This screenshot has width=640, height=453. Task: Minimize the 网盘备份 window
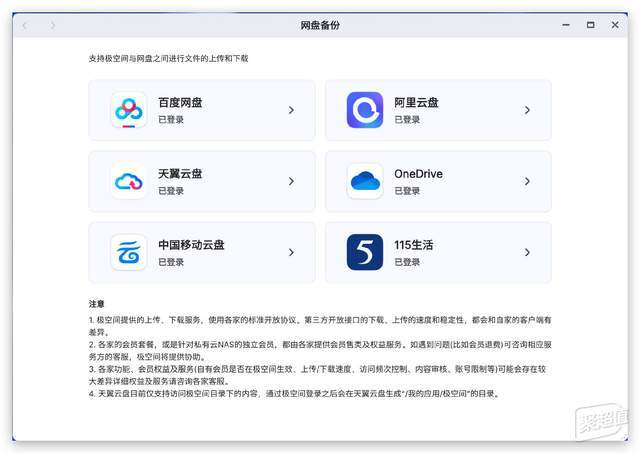click(x=566, y=25)
